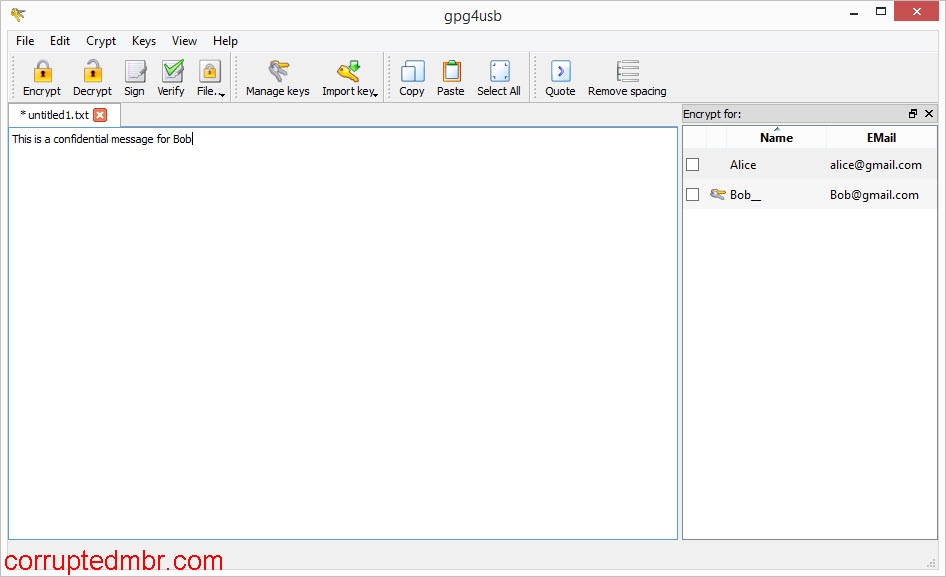The width and height of the screenshot is (946, 577).
Task: Open Manage keys from the toolbar
Action: (x=276, y=70)
